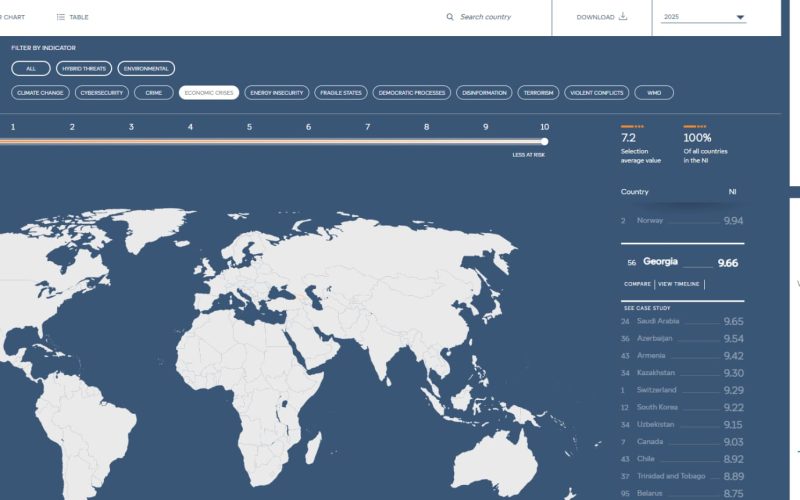The height and width of the screenshot is (500, 800).
Task: Click the search magnifier icon
Action: point(449,17)
